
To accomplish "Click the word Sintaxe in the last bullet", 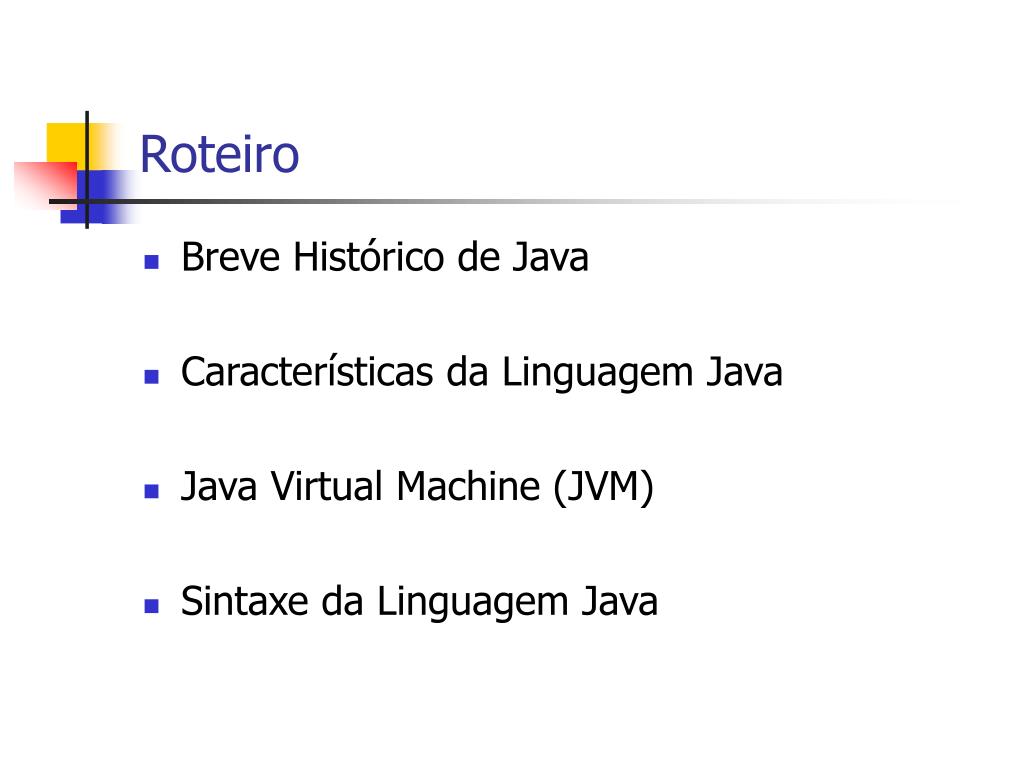I will 245,601.
